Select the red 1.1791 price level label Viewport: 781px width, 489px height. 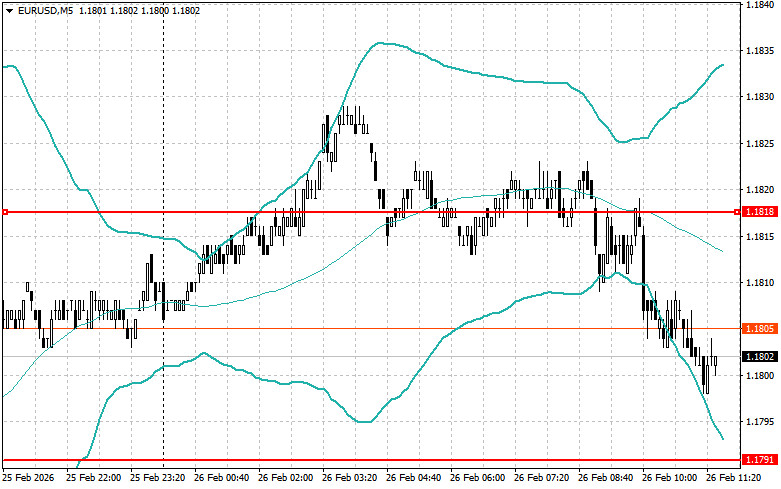[760, 460]
